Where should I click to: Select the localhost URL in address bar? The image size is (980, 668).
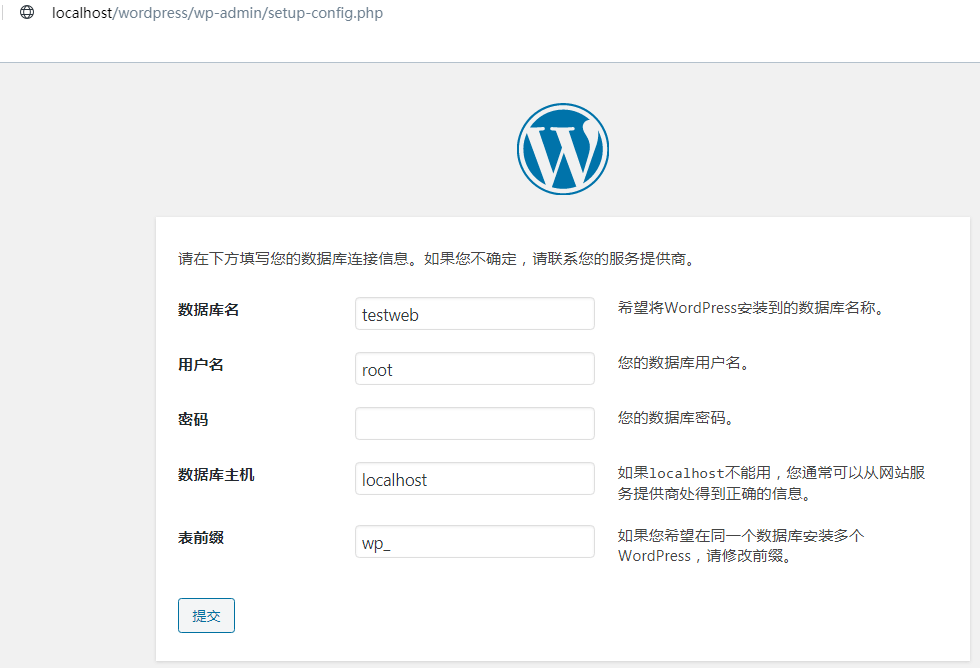(x=217, y=12)
